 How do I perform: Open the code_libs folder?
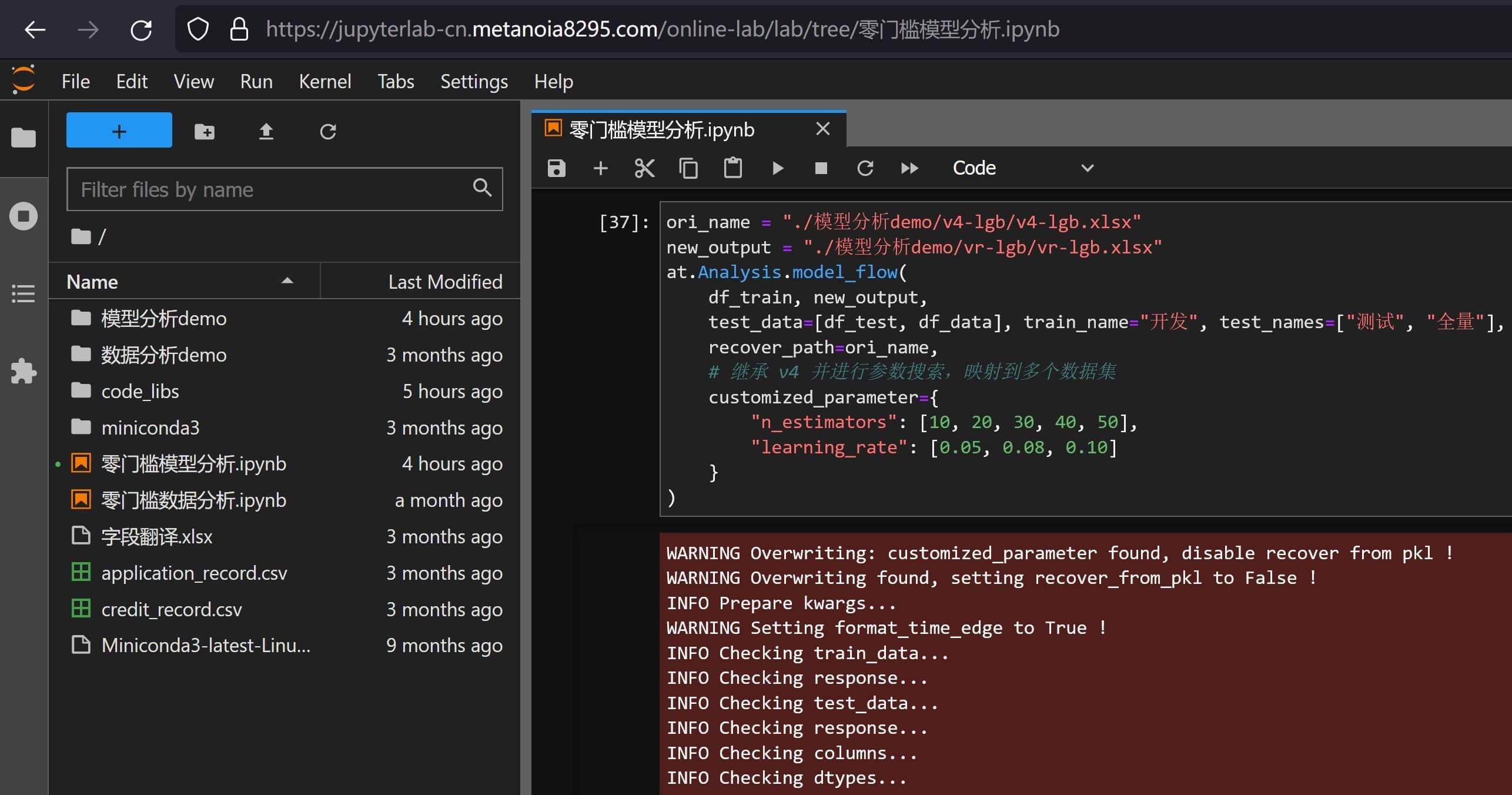click(x=140, y=391)
